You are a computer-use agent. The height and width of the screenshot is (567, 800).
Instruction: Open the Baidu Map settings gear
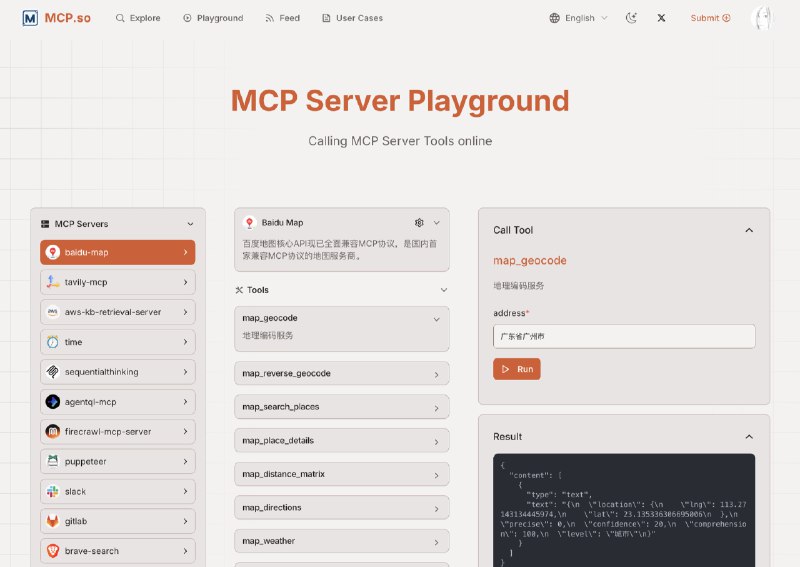coord(419,223)
